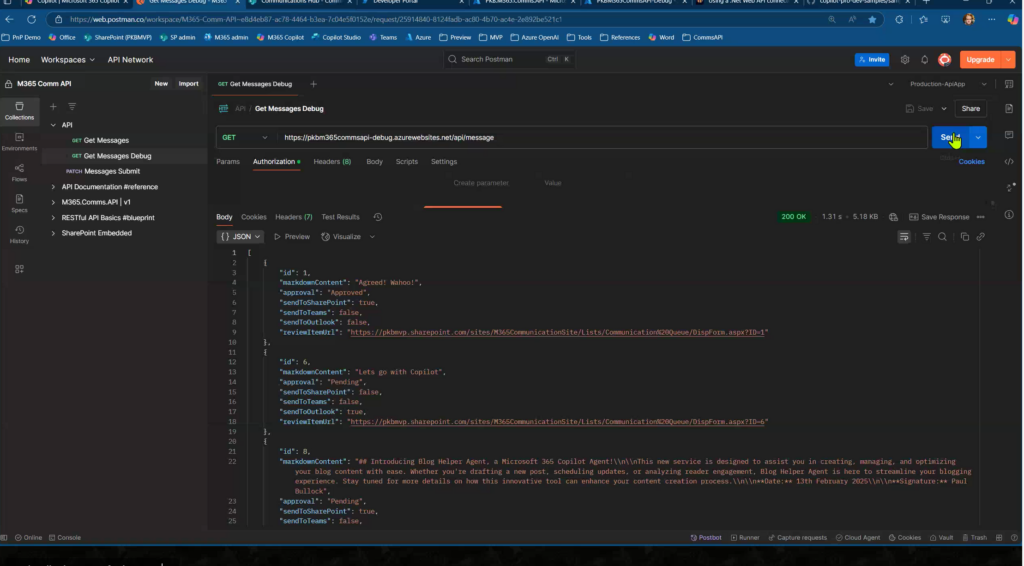Open the documentation icon in right sidebar
1024x566 pixels.
coord(1009,108)
